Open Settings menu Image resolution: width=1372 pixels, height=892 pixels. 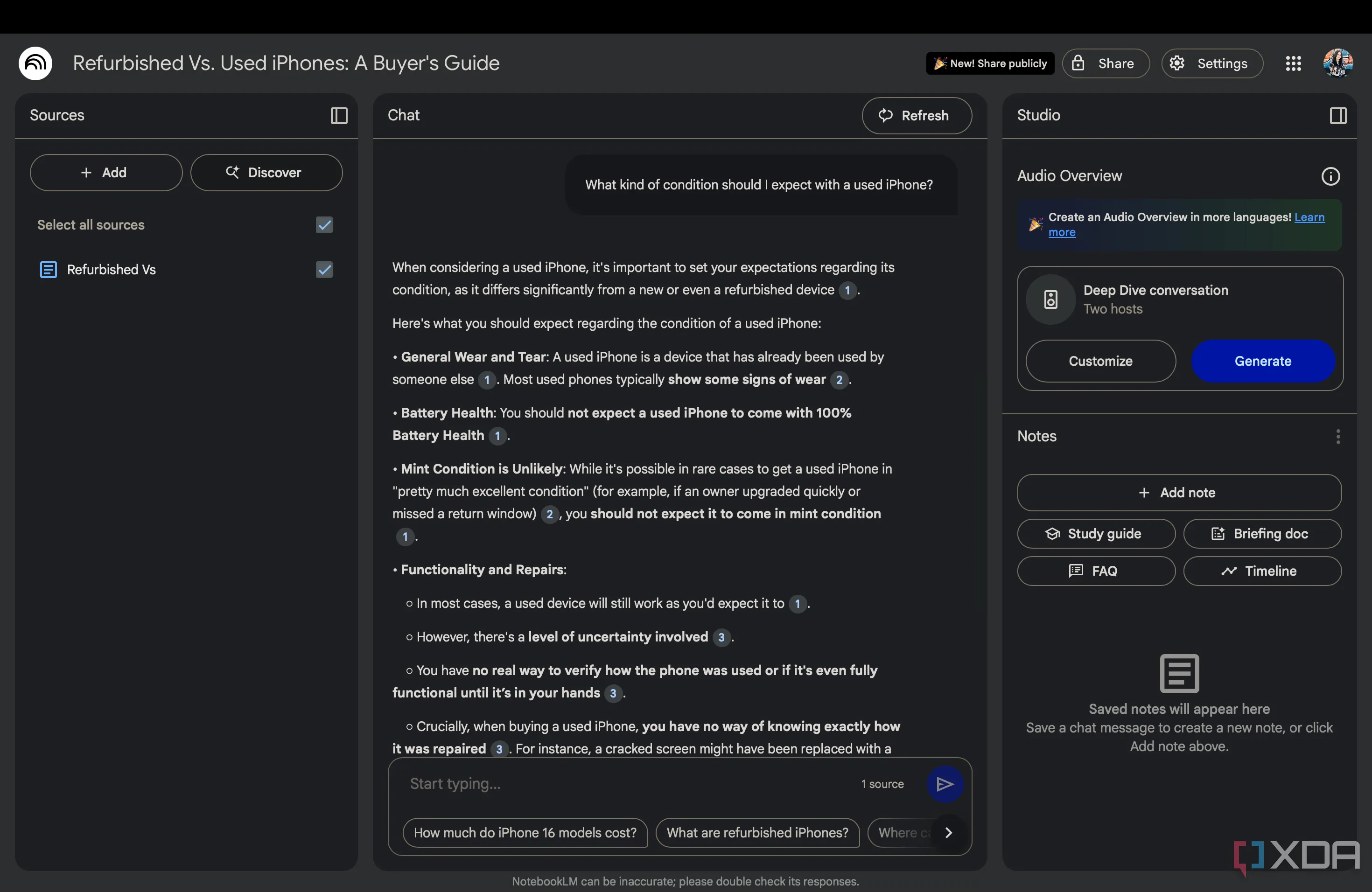click(x=1212, y=63)
